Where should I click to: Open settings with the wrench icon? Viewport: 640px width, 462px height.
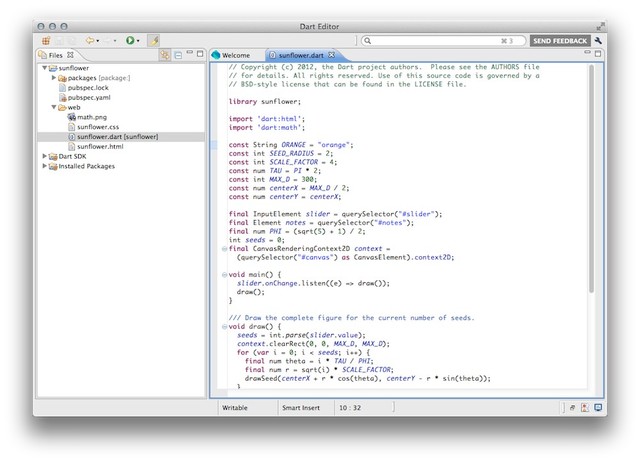(598, 40)
